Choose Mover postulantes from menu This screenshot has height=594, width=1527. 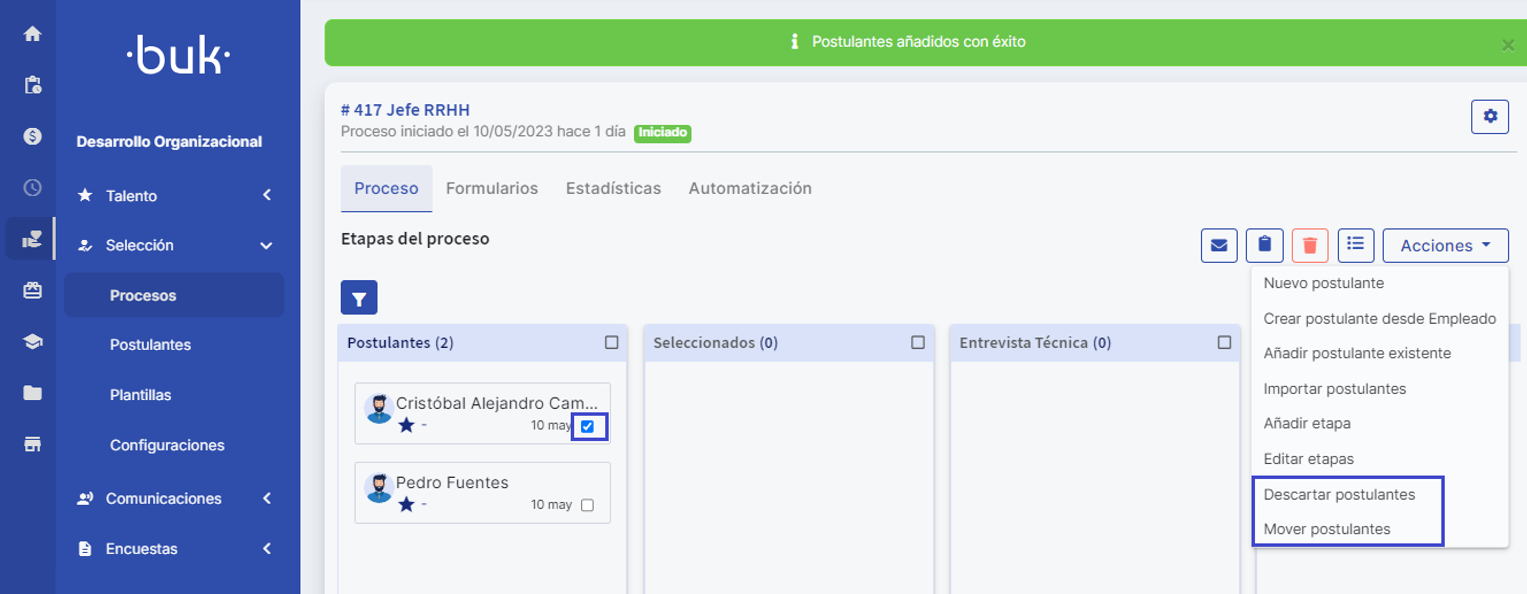(1327, 529)
